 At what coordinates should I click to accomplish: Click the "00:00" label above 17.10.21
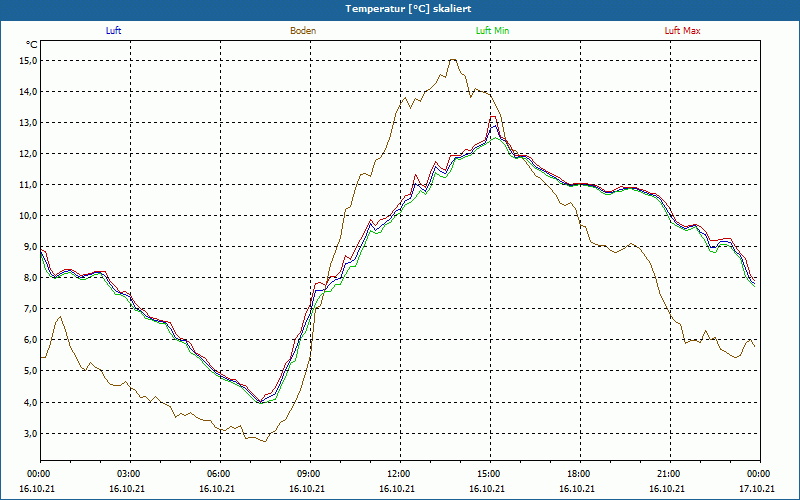click(x=758, y=474)
